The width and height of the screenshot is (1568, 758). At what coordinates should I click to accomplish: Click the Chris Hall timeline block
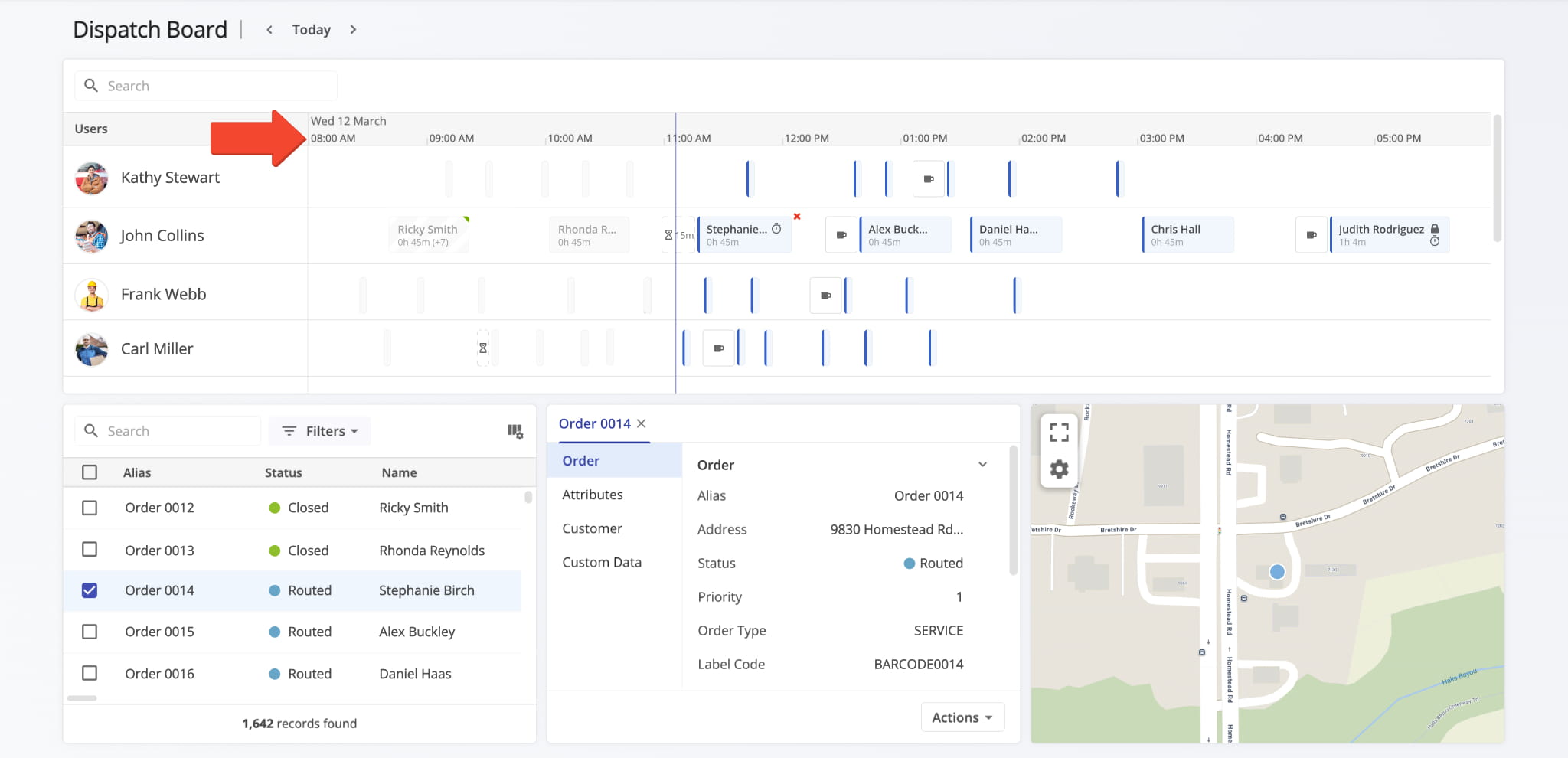click(x=1187, y=235)
